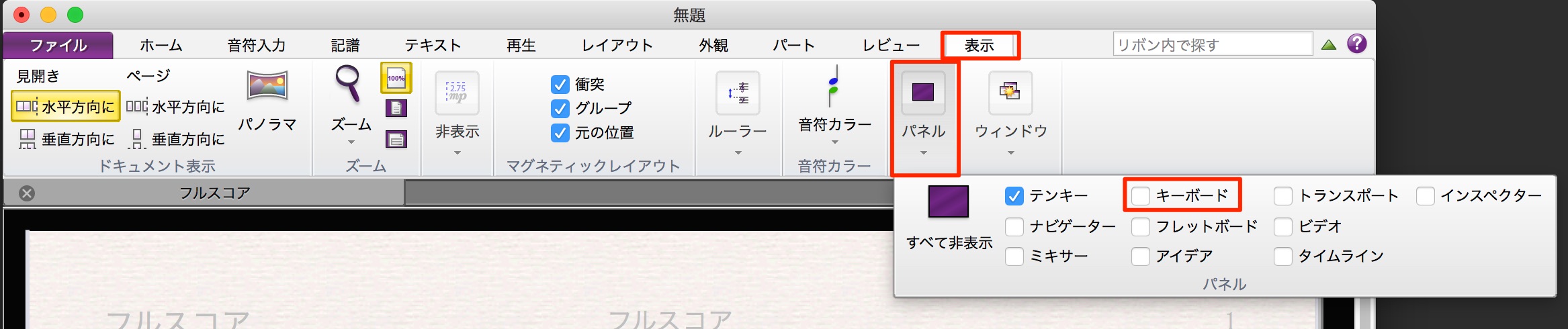This screenshot has height=329, width=1568.
Task: Enable Inspector (インスペクター) panel
Action: [1426, 195]
